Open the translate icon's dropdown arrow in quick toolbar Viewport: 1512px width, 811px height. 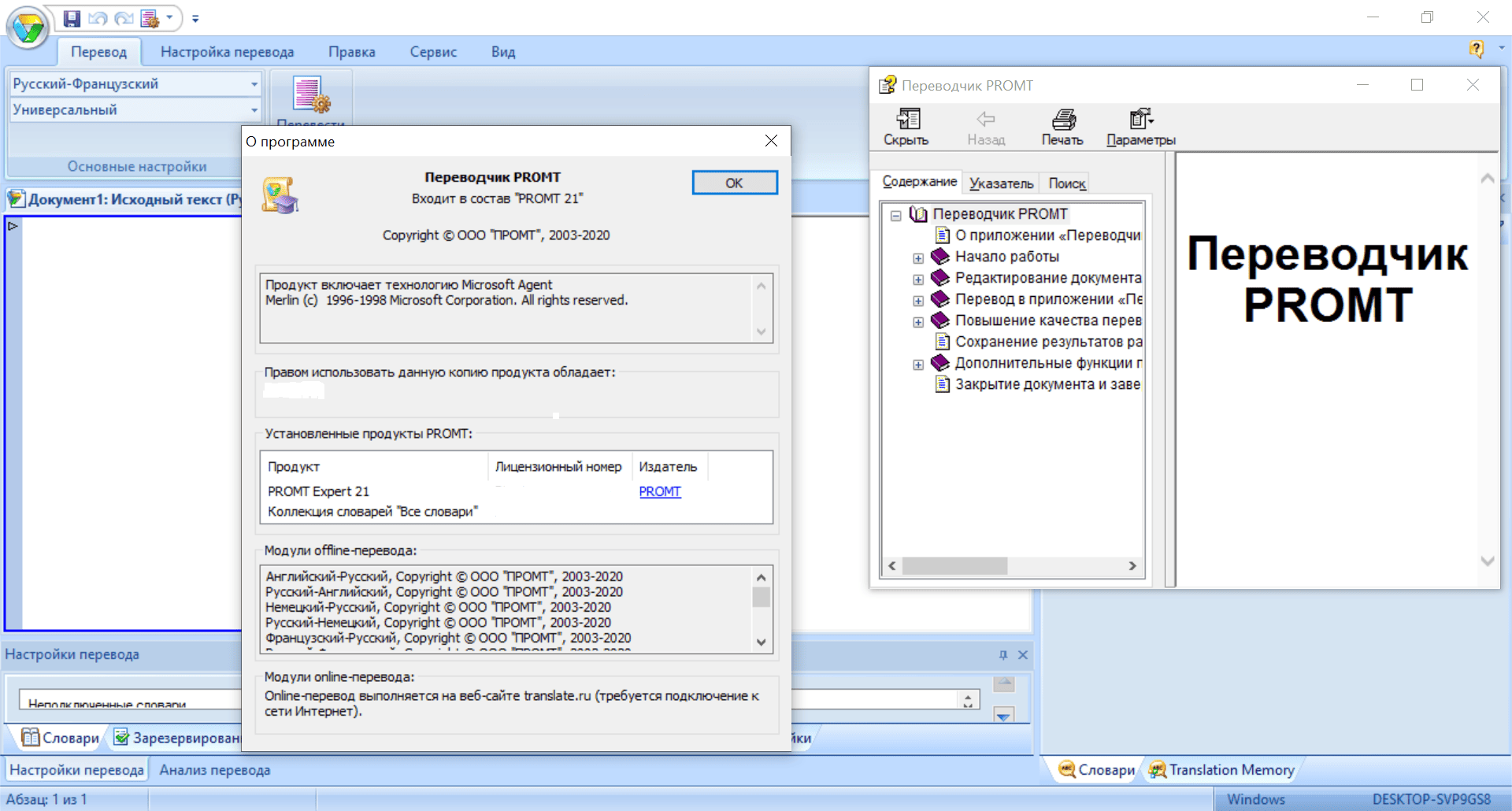[x=169, y=17]
